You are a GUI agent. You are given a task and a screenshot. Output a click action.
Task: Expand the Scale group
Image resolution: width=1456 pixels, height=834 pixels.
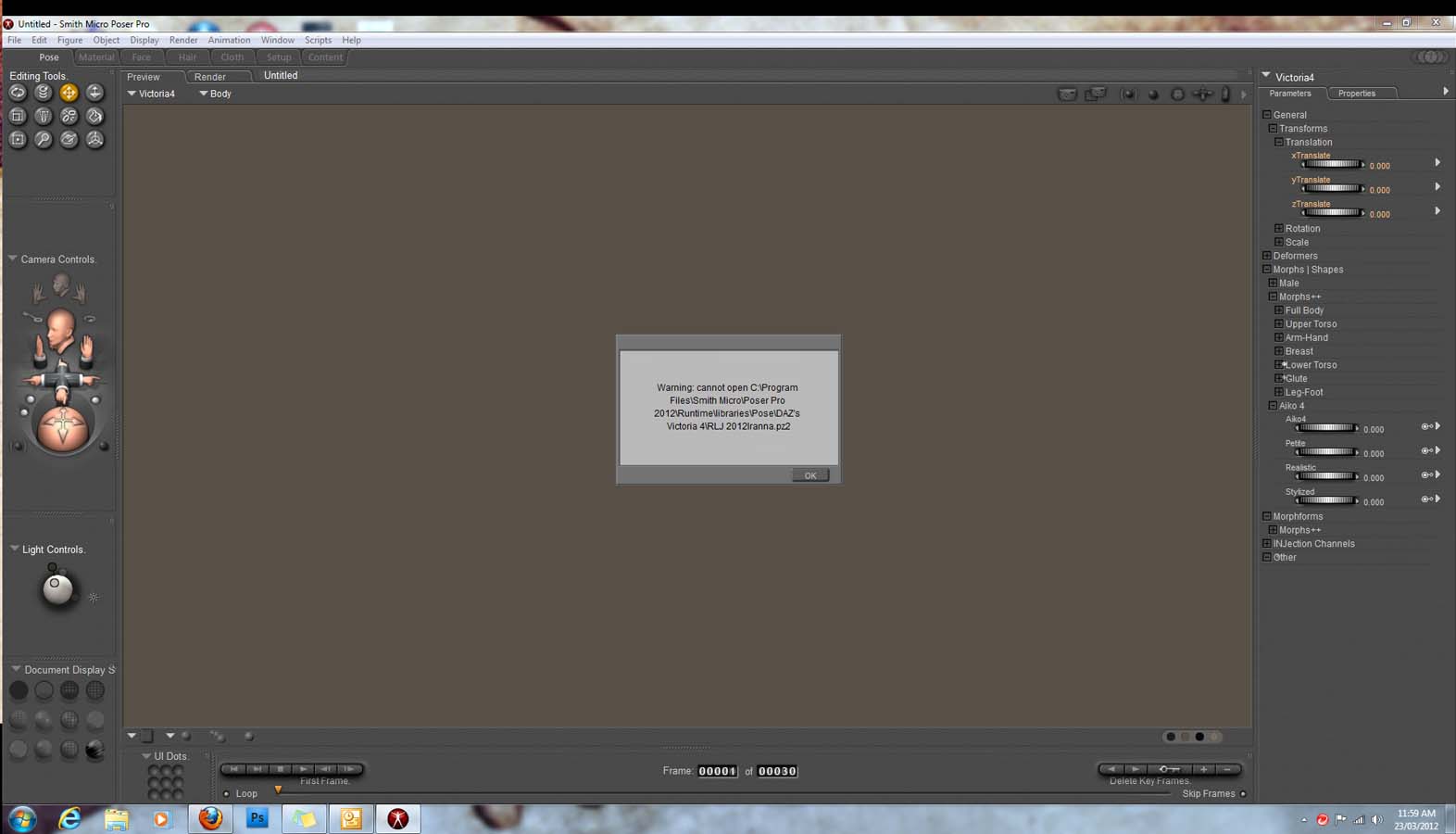coord(1279,242)
